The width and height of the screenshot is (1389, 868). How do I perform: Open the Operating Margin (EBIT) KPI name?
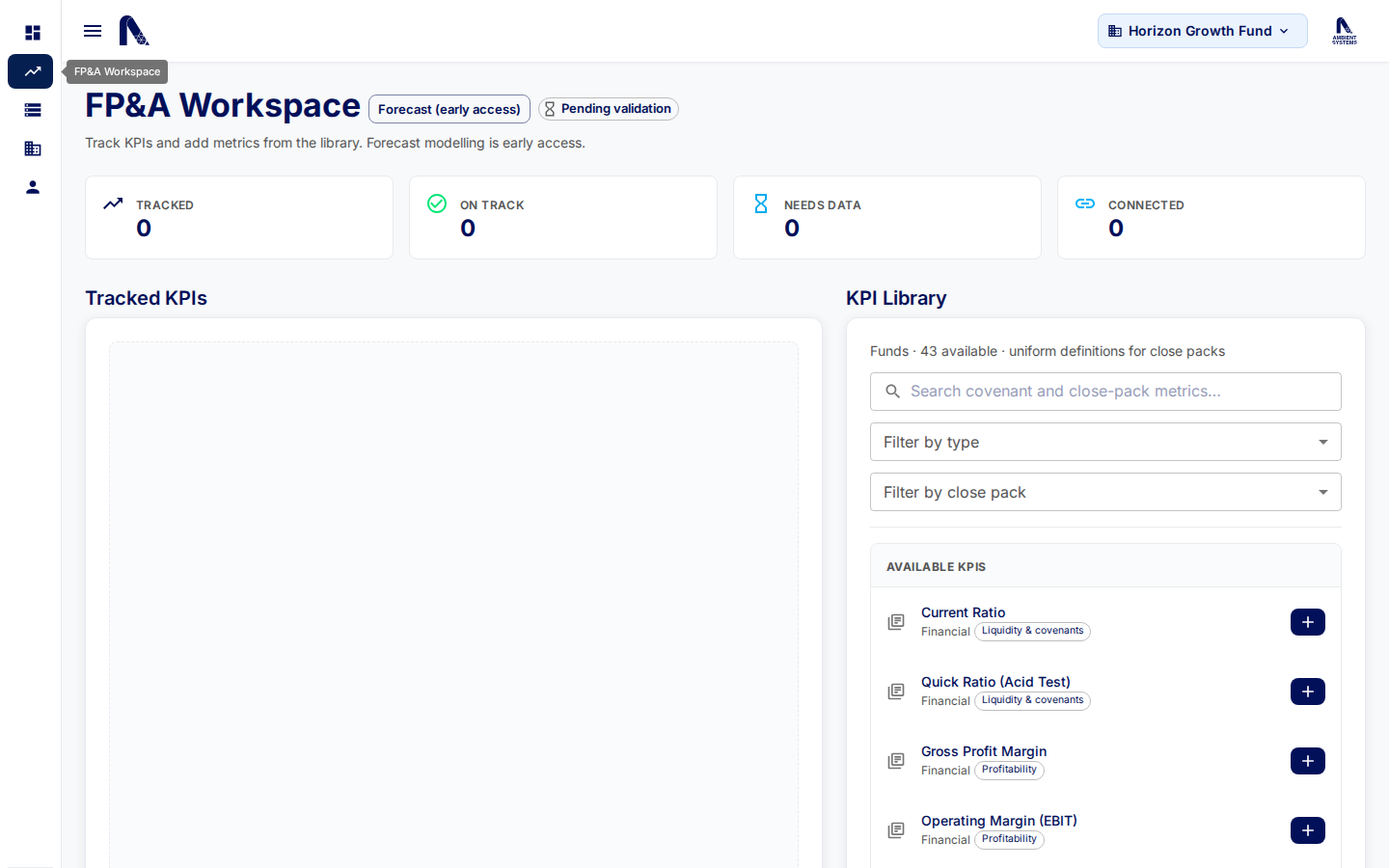999,821
